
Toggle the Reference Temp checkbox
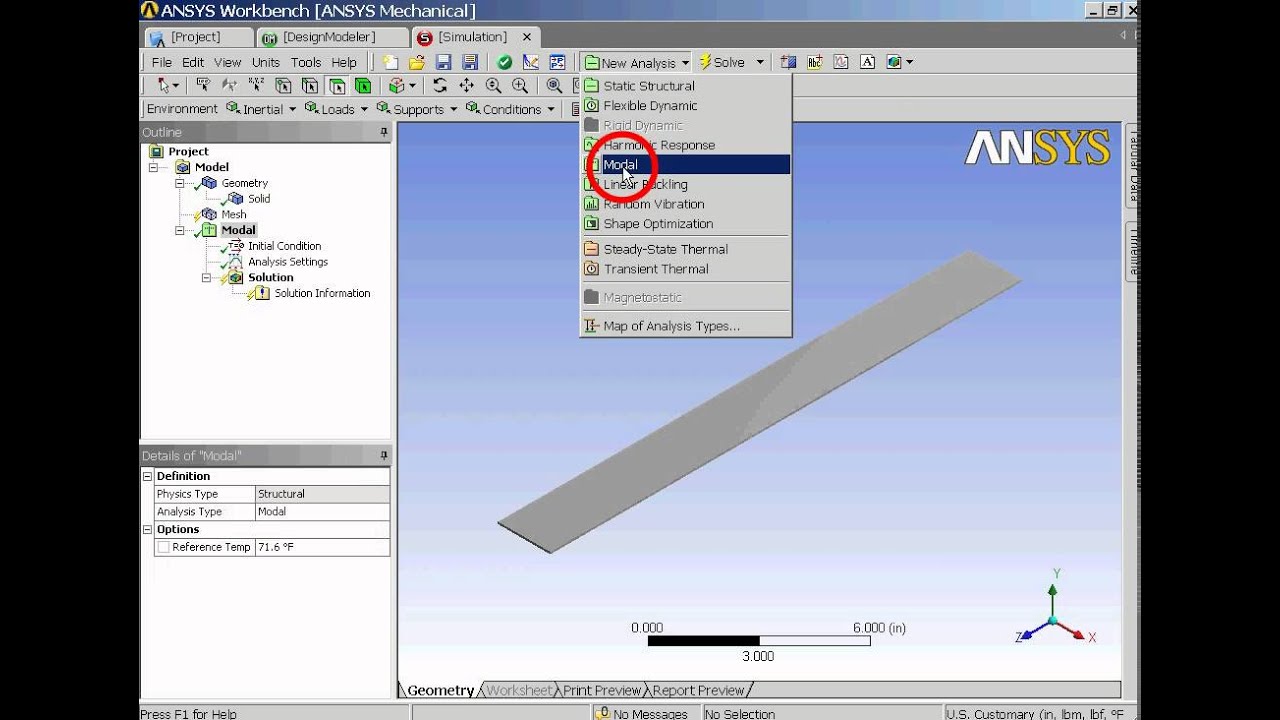162,547
